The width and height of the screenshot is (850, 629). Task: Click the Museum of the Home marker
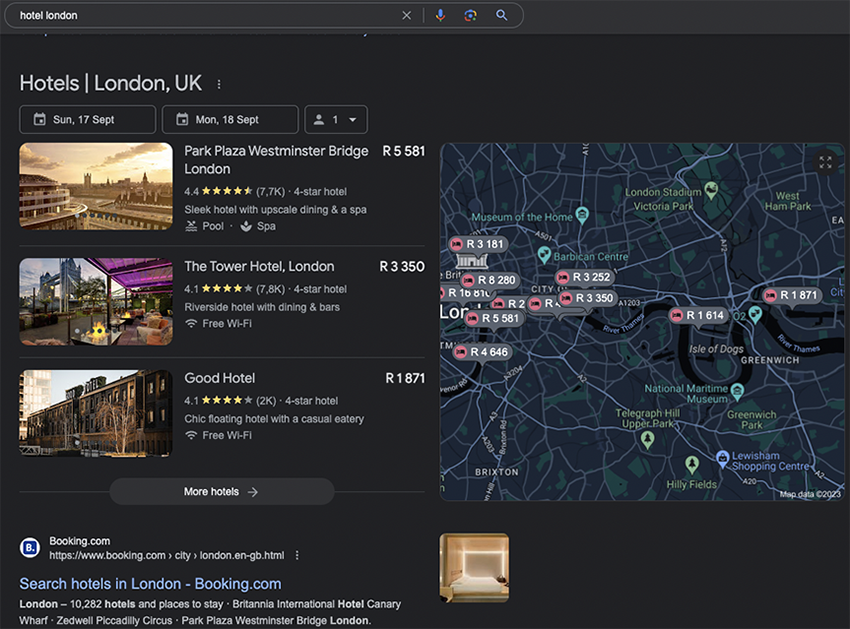pyautogui.click(x=582, y=215)
